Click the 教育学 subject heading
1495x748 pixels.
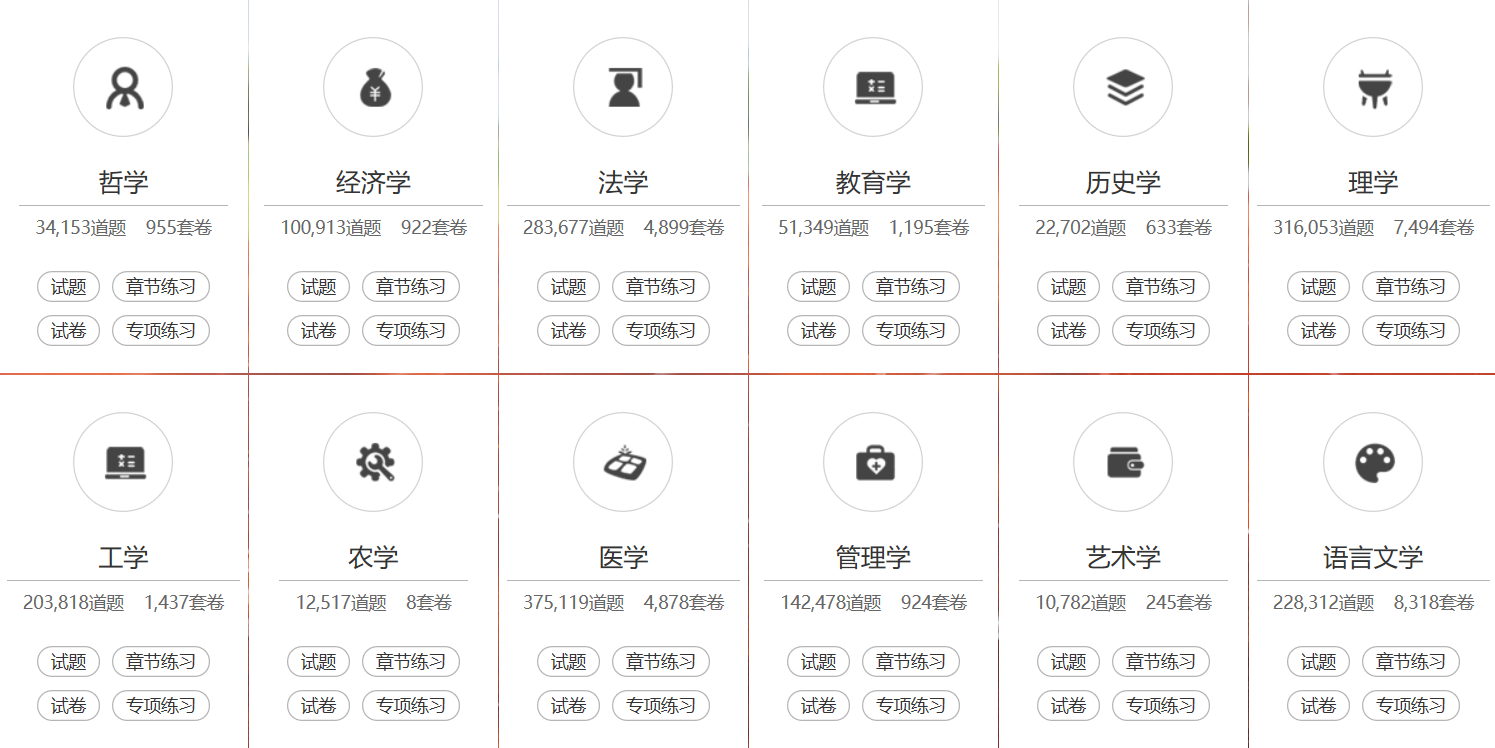873,183
